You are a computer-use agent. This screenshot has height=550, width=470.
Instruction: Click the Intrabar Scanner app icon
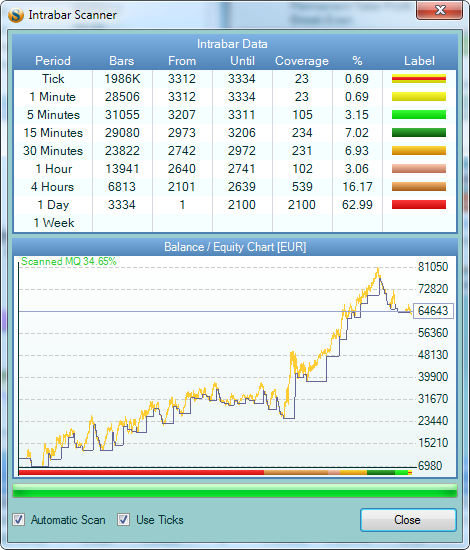(x=15, y=15)
